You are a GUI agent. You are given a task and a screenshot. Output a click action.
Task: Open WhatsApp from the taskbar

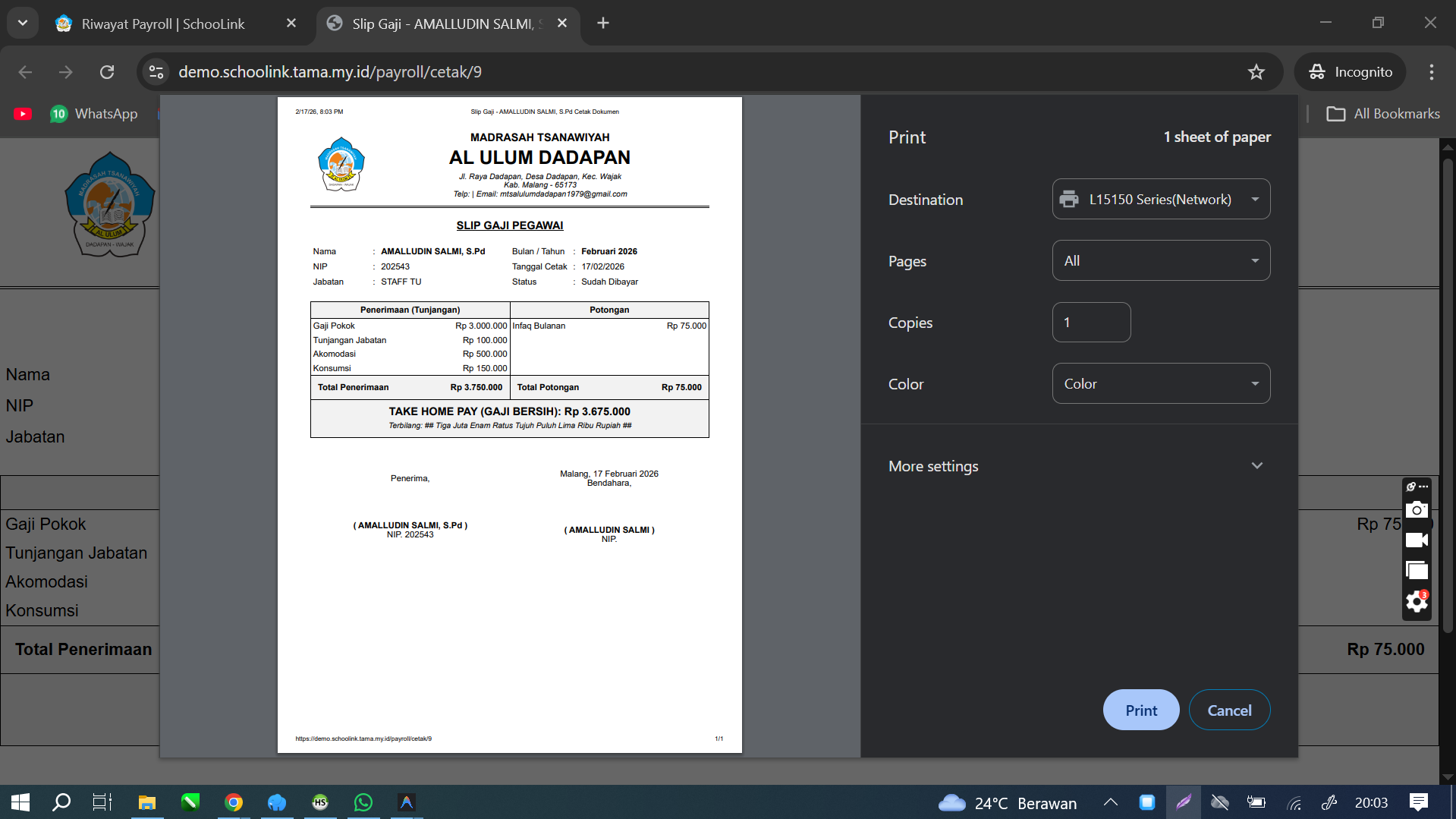coord(363,802)
